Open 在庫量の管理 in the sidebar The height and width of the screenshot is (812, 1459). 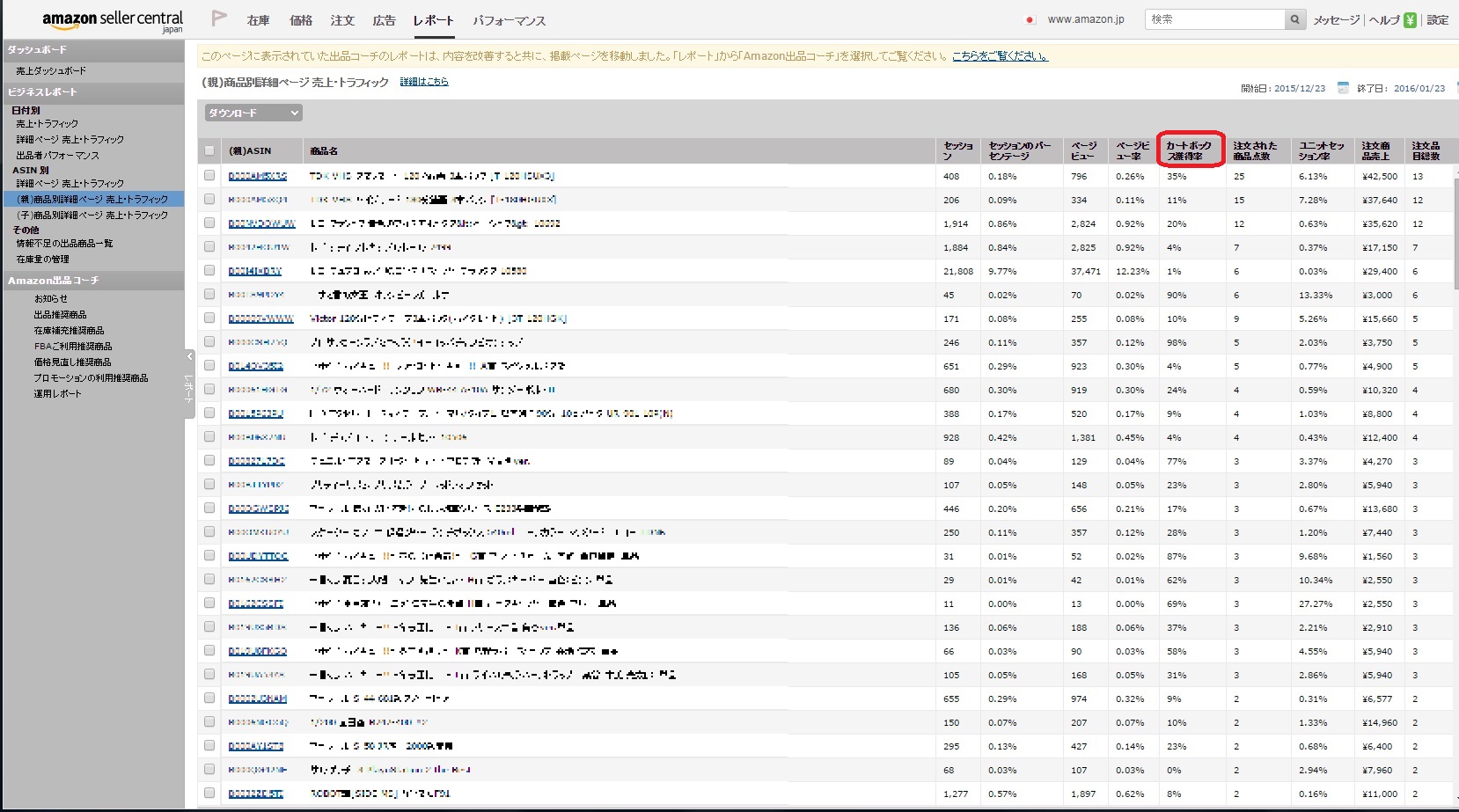(42, 260)
